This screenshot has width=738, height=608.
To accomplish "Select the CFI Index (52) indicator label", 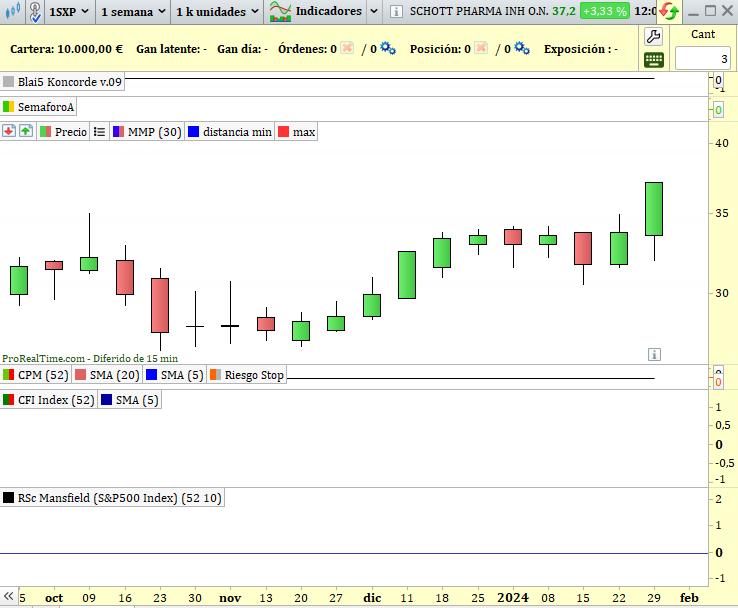I will [x=49, y=400].
